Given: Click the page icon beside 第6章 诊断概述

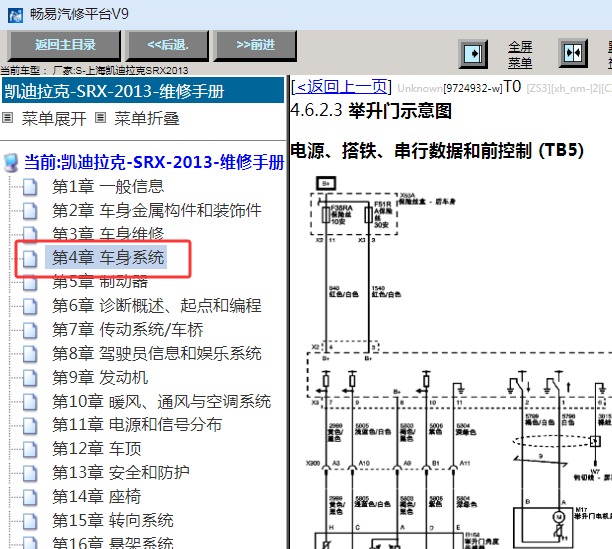Looking at the screenshot, I should pos(30,307).
